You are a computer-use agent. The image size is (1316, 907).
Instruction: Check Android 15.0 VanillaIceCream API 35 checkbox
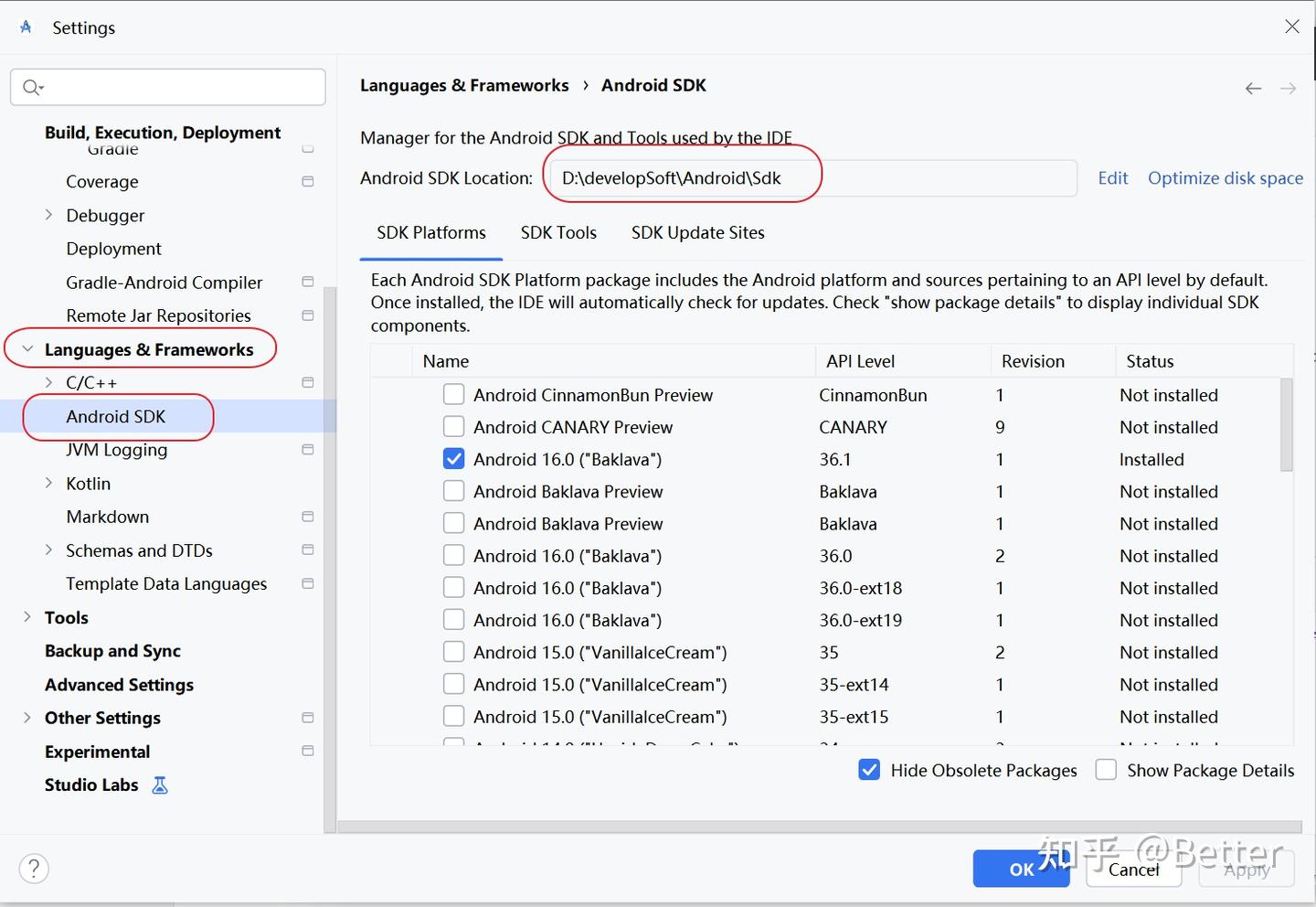[453, 652]
